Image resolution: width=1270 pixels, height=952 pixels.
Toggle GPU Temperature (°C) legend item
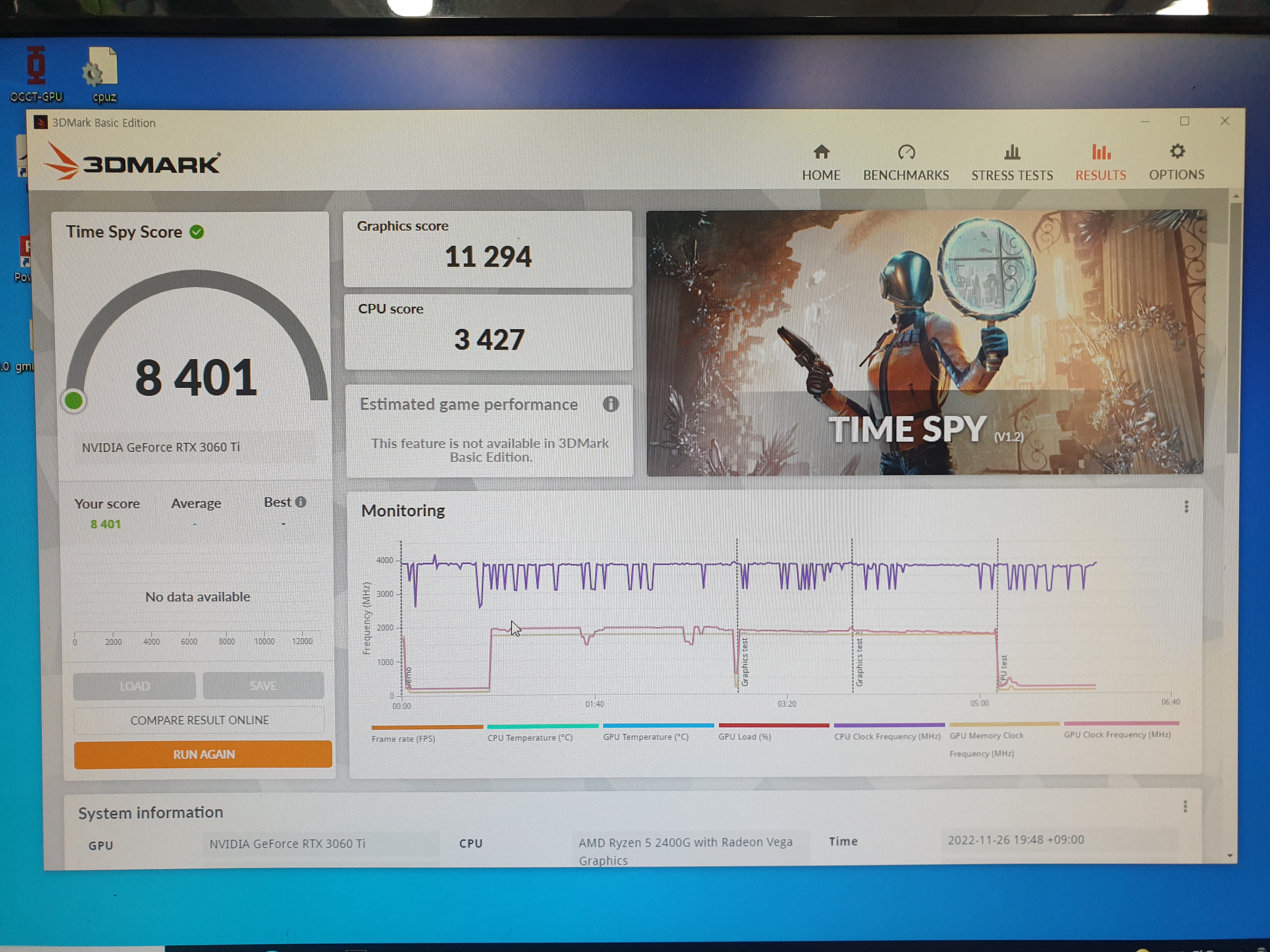point(658,732)
